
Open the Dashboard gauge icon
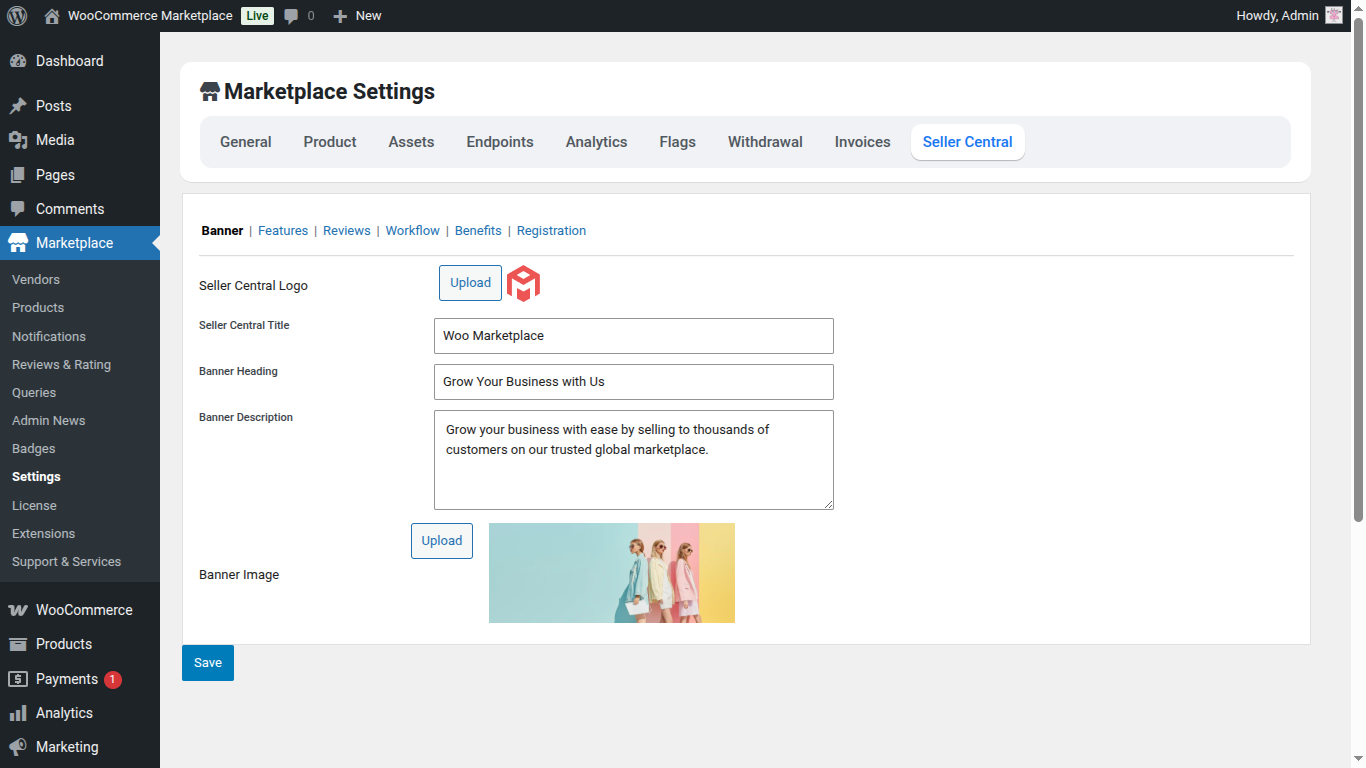(x=18, y=61)
